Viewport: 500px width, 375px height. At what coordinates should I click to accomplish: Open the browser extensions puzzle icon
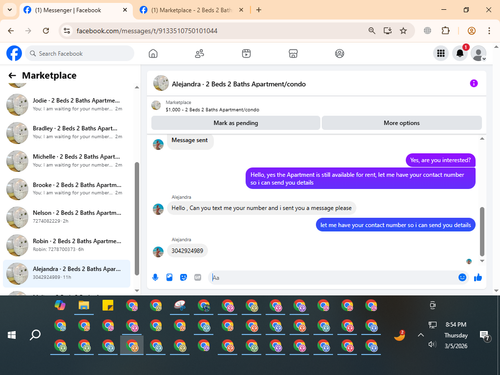tap(445, 31)
